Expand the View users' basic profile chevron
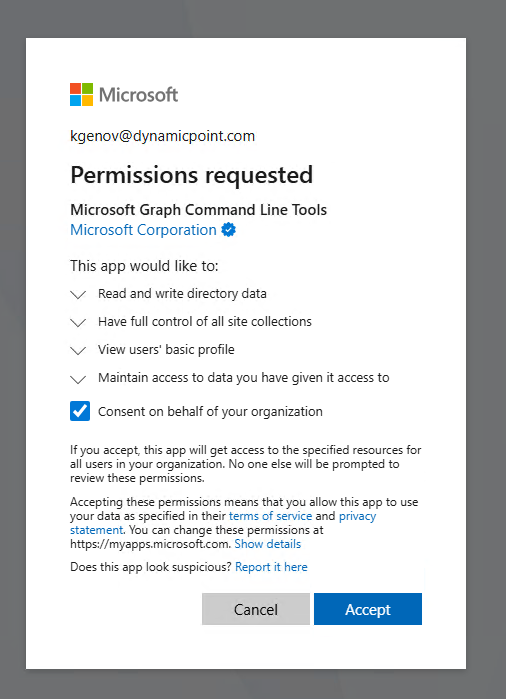506x699 pixels. click(x=78, y=350)
